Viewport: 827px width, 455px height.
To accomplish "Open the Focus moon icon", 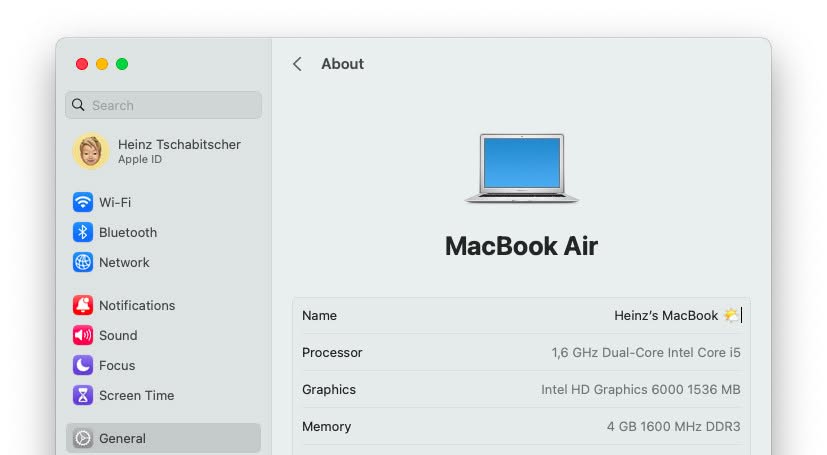I will [83, 365].
